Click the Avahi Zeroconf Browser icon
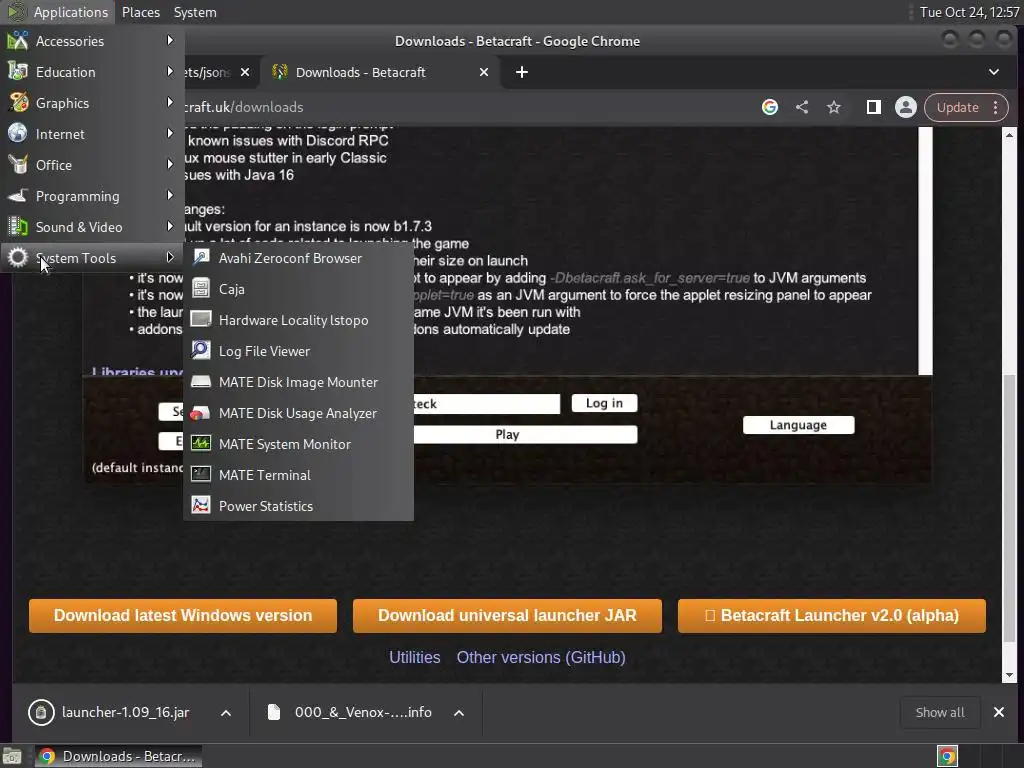The height and width of the screenshot is (768, 1024). [x=200, y=258]
